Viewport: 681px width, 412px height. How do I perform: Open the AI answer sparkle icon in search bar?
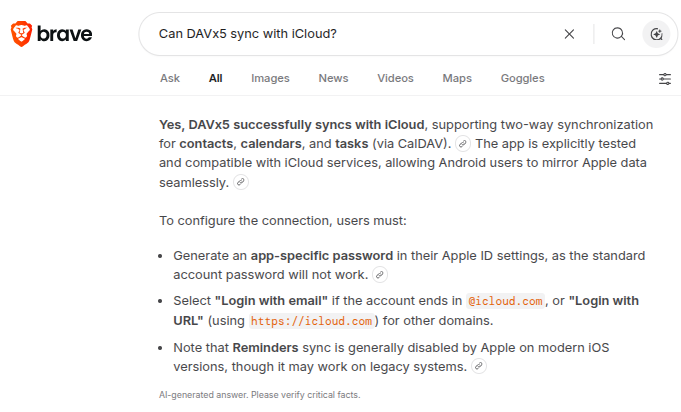[x=656, y=34]
